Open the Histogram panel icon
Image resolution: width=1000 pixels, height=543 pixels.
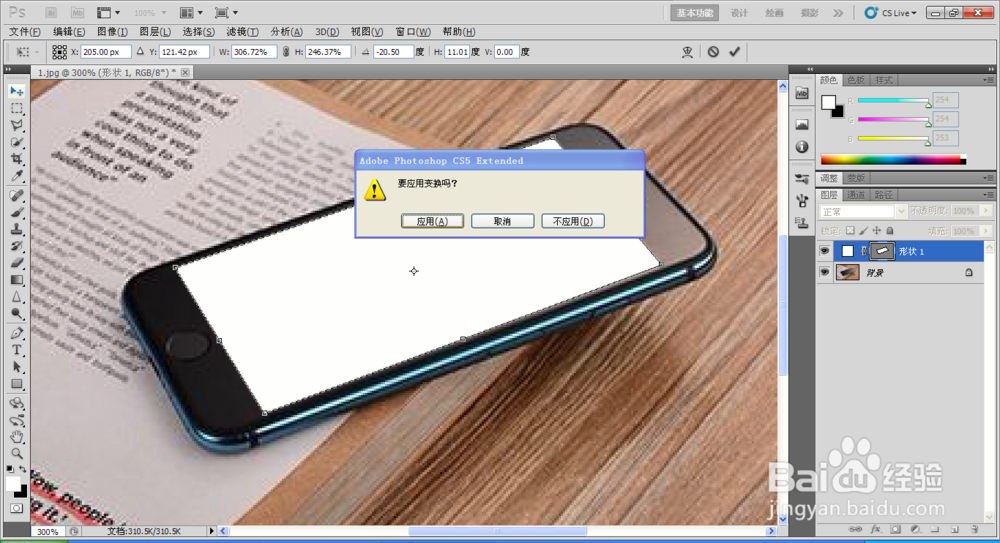(802, 124)
